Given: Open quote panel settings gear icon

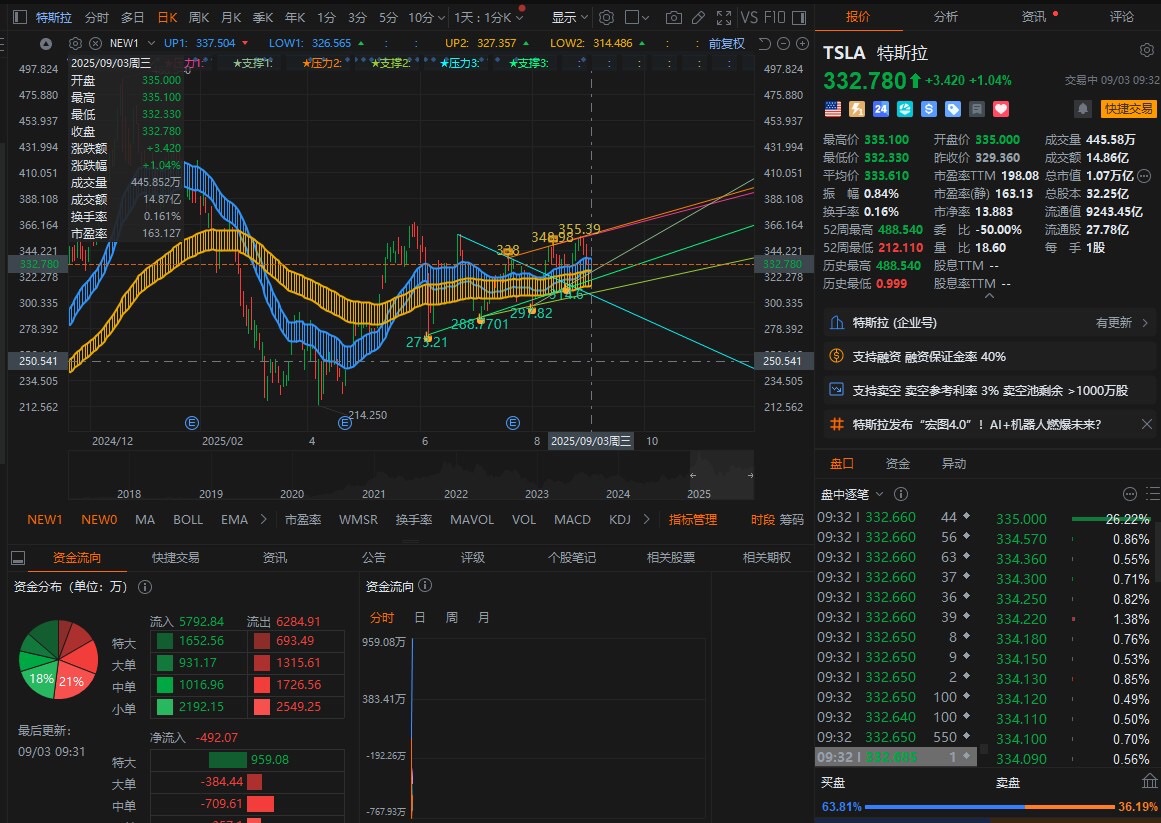Looking at the screenshot, I should (x=1146, y=50).
